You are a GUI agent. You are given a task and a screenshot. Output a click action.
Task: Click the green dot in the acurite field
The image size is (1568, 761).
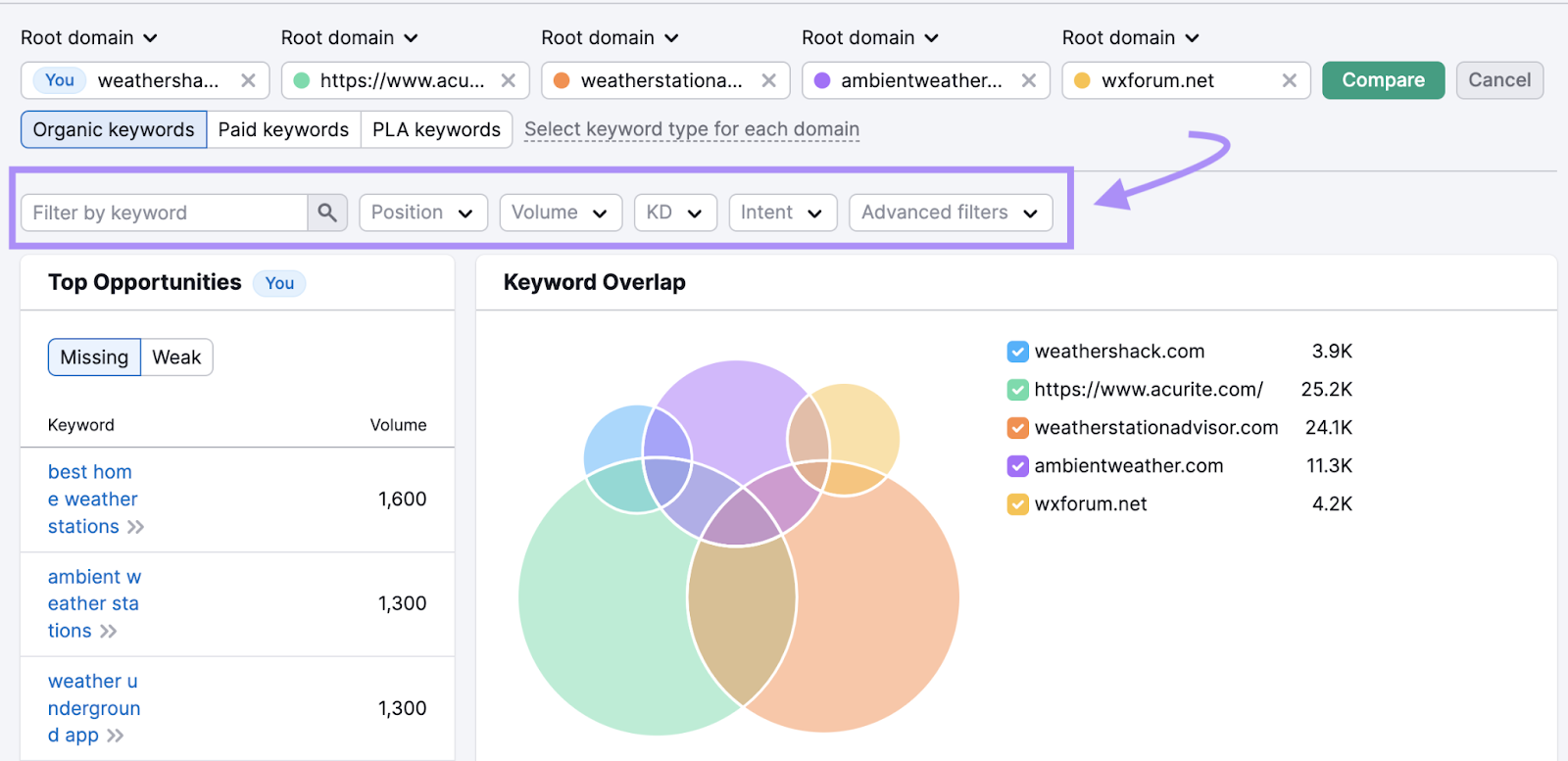pyautogui.click(x=302, y=80)
